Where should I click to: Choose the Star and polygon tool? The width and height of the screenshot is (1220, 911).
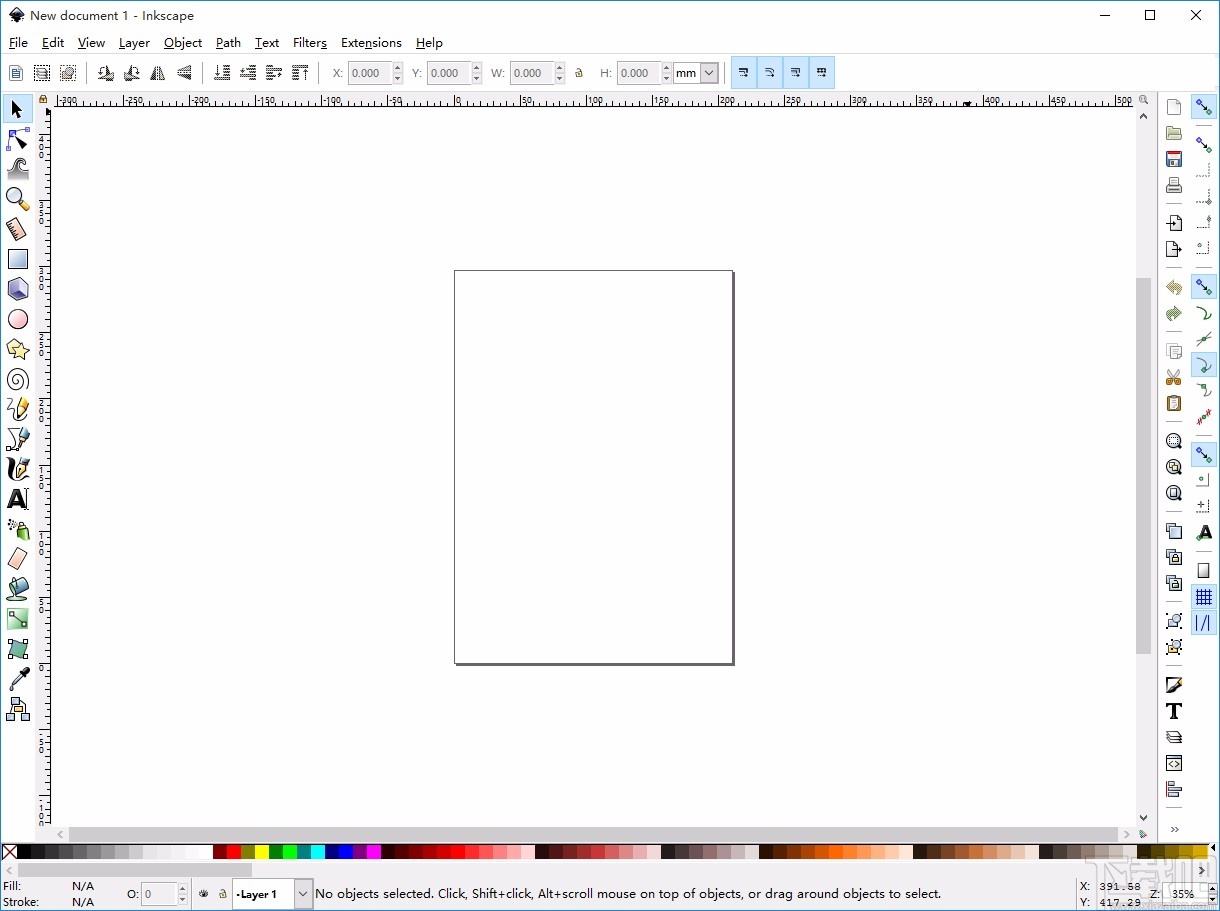pyautogui.click(x=17, y=349)
